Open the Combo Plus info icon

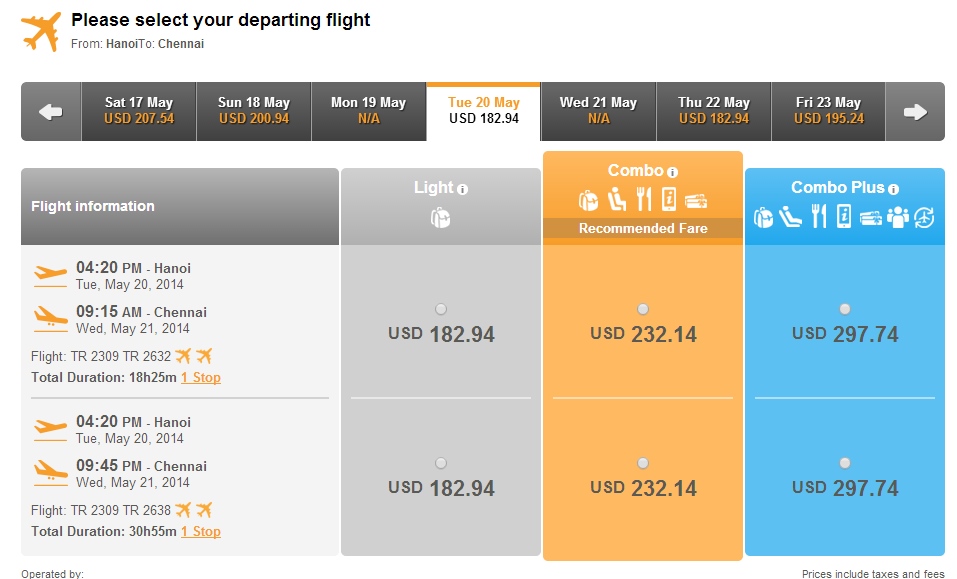[x=894, y=189]
